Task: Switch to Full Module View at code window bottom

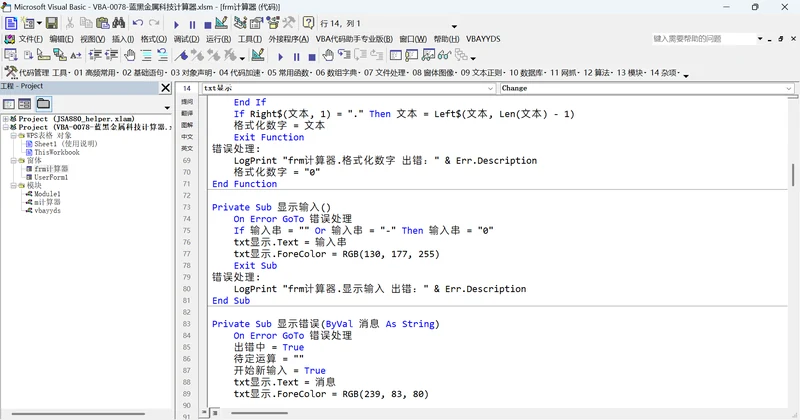Action: coord(215,412)
